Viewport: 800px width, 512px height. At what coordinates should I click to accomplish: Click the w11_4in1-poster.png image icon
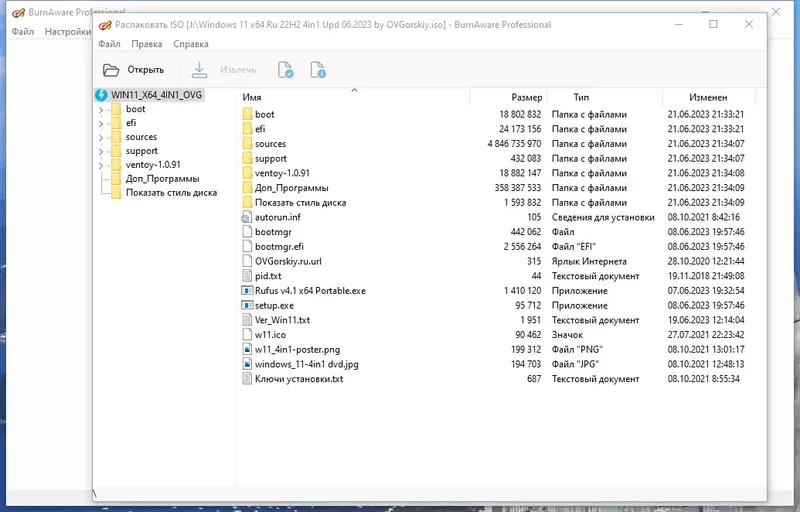pos(247,349)
